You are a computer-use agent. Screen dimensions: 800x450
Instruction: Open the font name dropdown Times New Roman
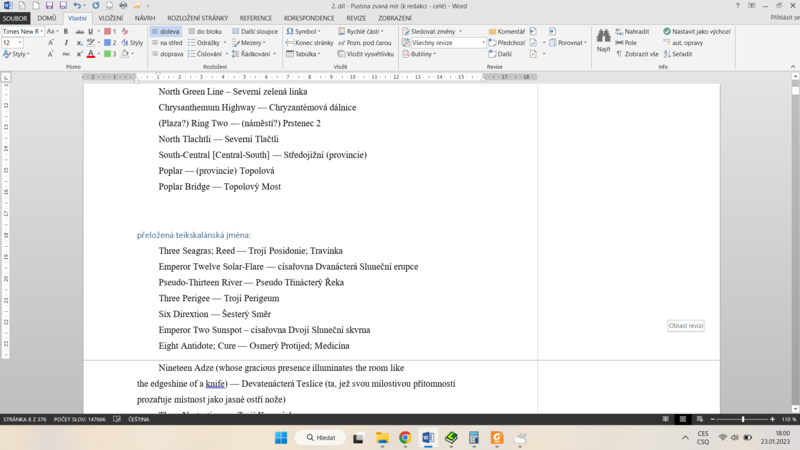click(x=23, y=32)
